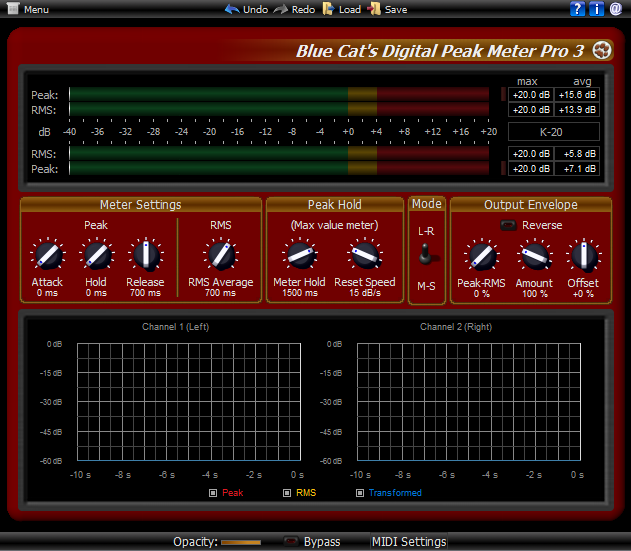
Task: Toggle the Peak curve checkbox
Action: tap(213, 493)
